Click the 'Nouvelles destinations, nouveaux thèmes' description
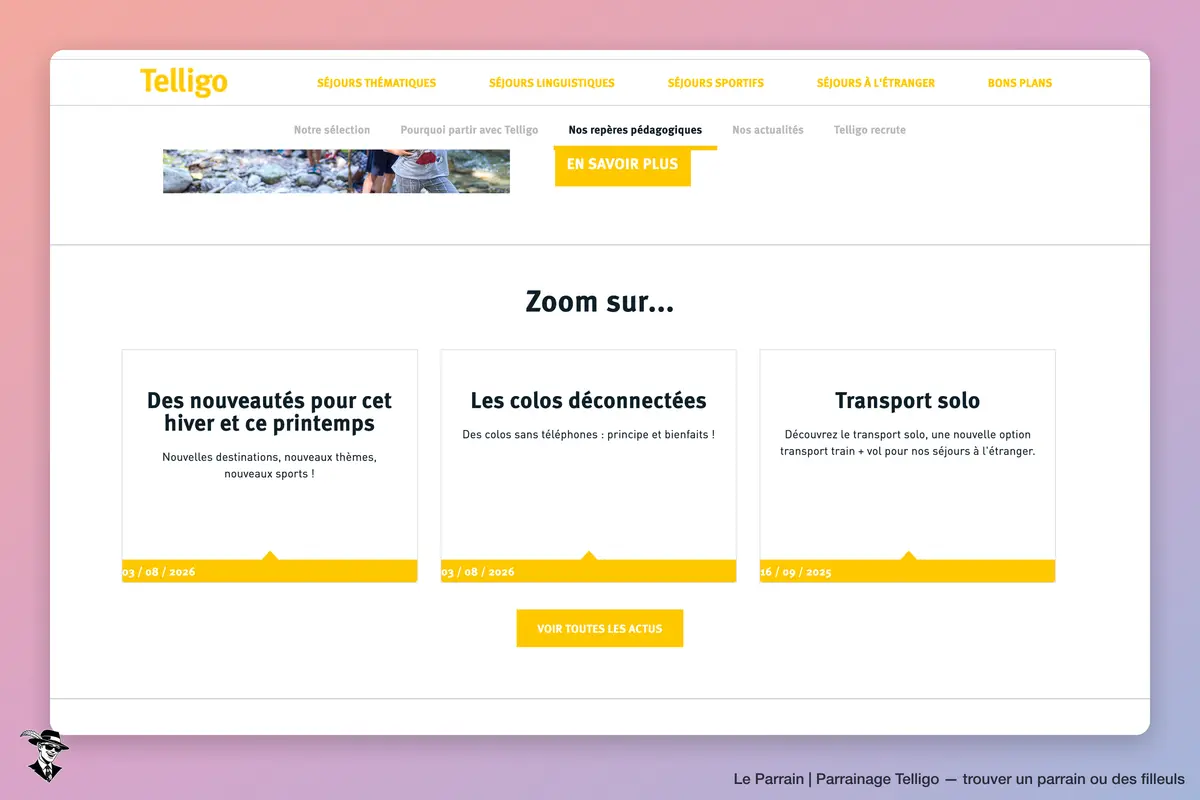Screen dimensions: 1200x800 (x=270, y=465)
